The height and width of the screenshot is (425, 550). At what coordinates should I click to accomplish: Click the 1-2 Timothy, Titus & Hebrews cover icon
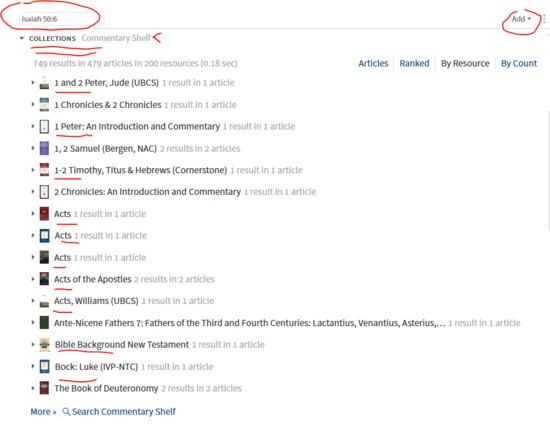44,170
